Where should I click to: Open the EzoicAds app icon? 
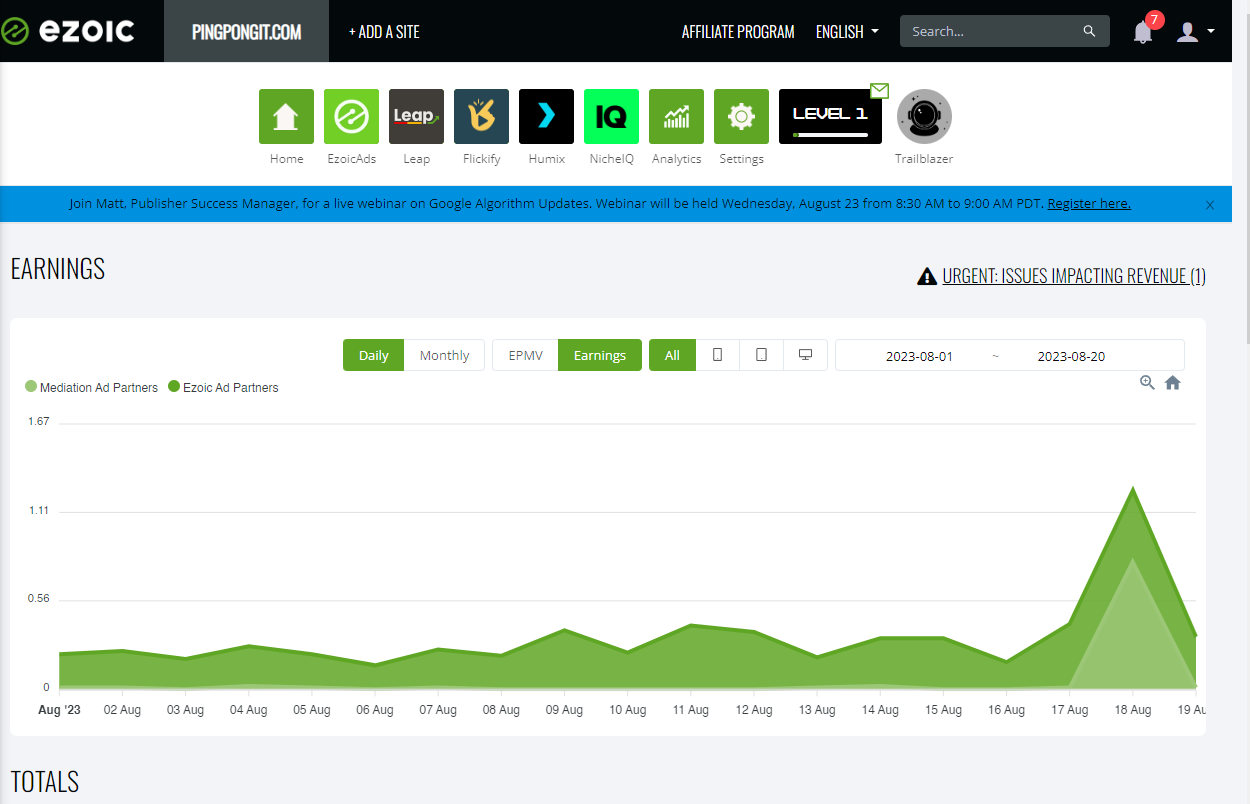(x=351, y=116)
